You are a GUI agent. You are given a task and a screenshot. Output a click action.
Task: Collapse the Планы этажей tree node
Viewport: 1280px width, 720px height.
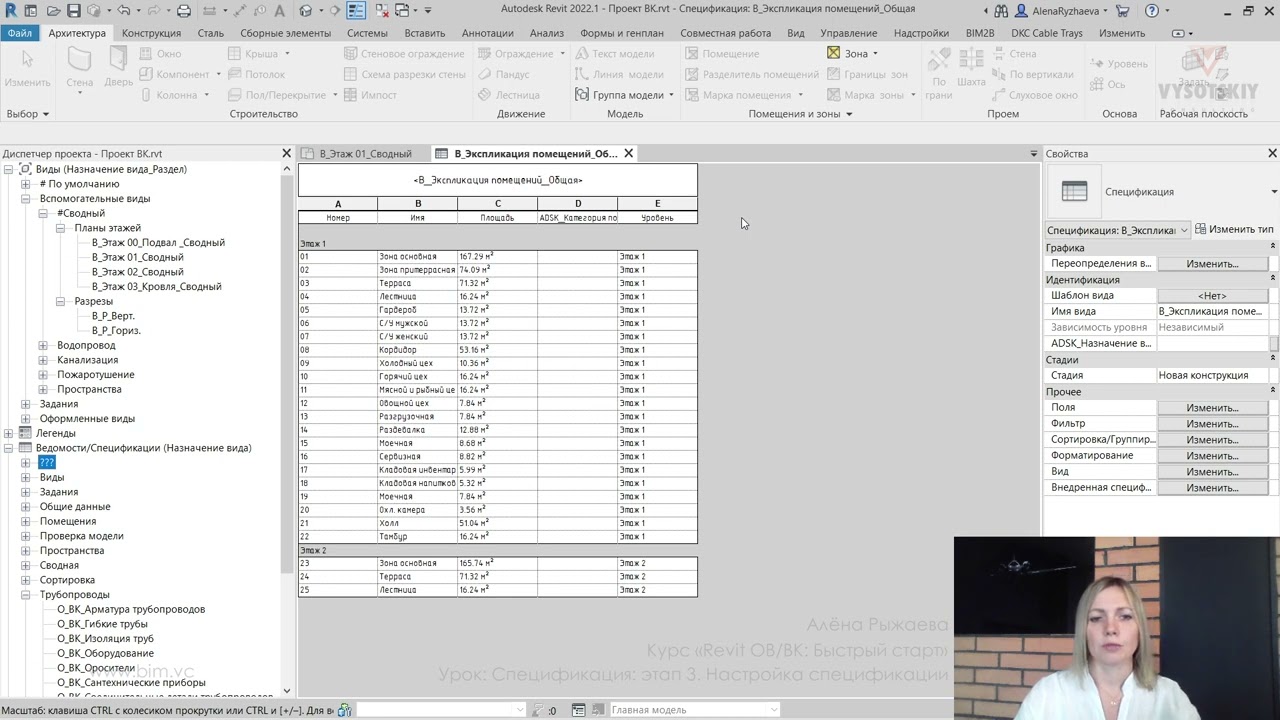point(60,228)
